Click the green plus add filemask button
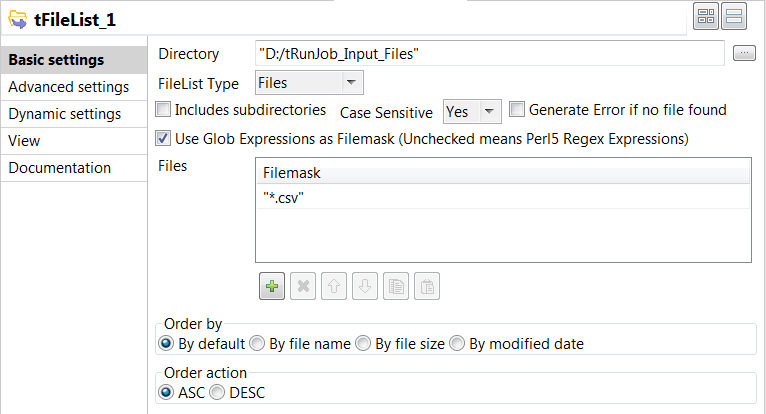Viewport: 766px width, 414px height. point(271,287)
